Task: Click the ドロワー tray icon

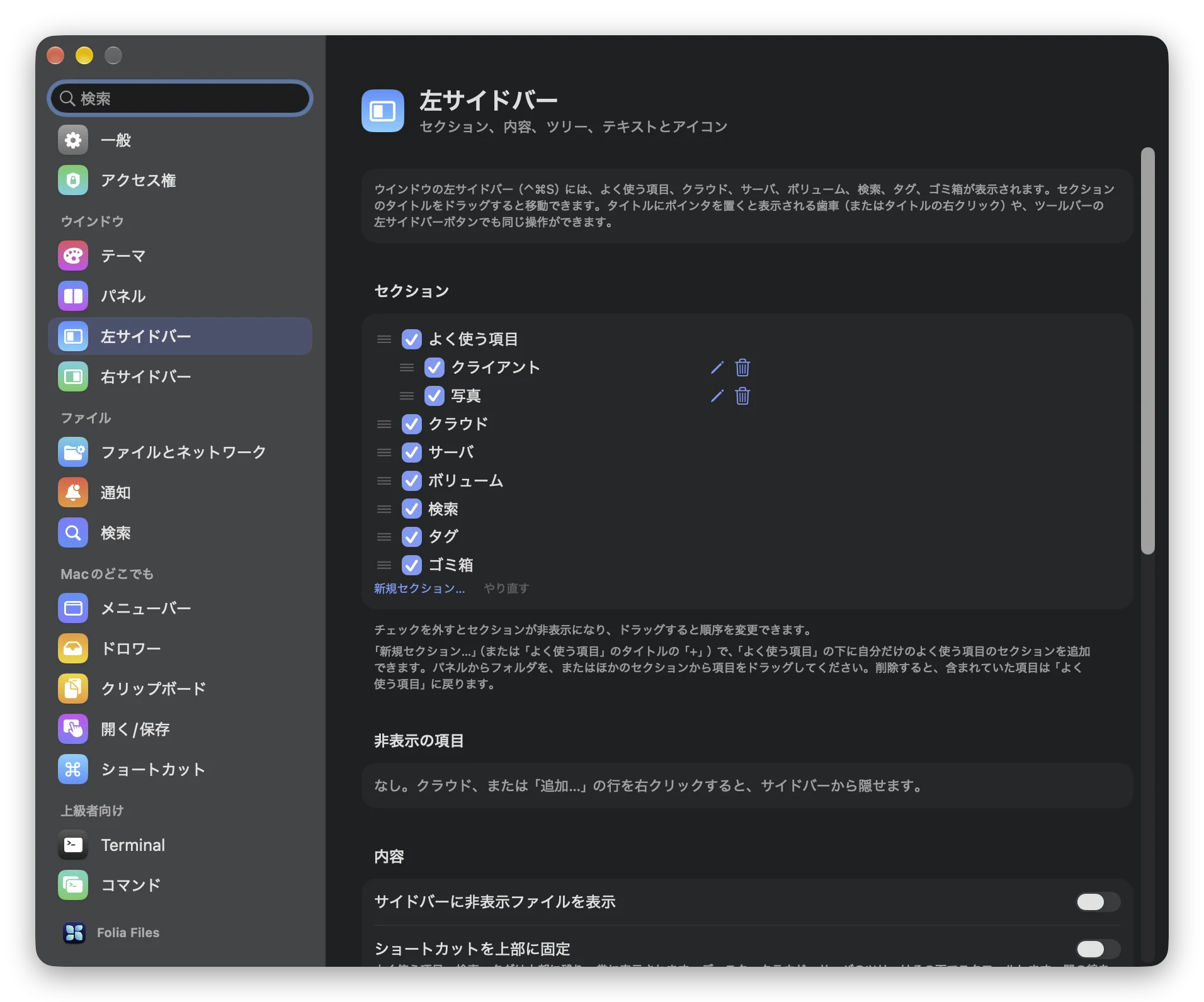Action: pos(73,648)
